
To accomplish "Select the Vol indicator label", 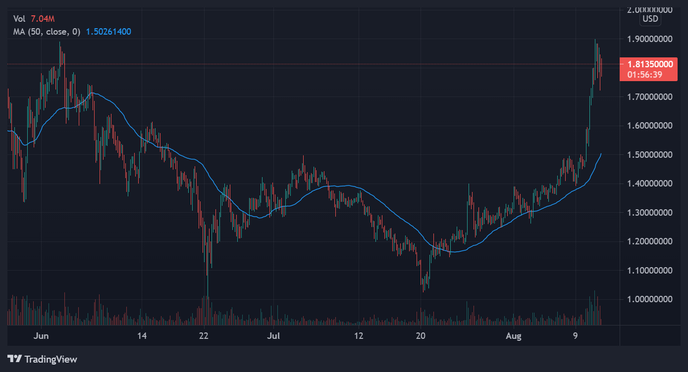I will click(19, 19).
